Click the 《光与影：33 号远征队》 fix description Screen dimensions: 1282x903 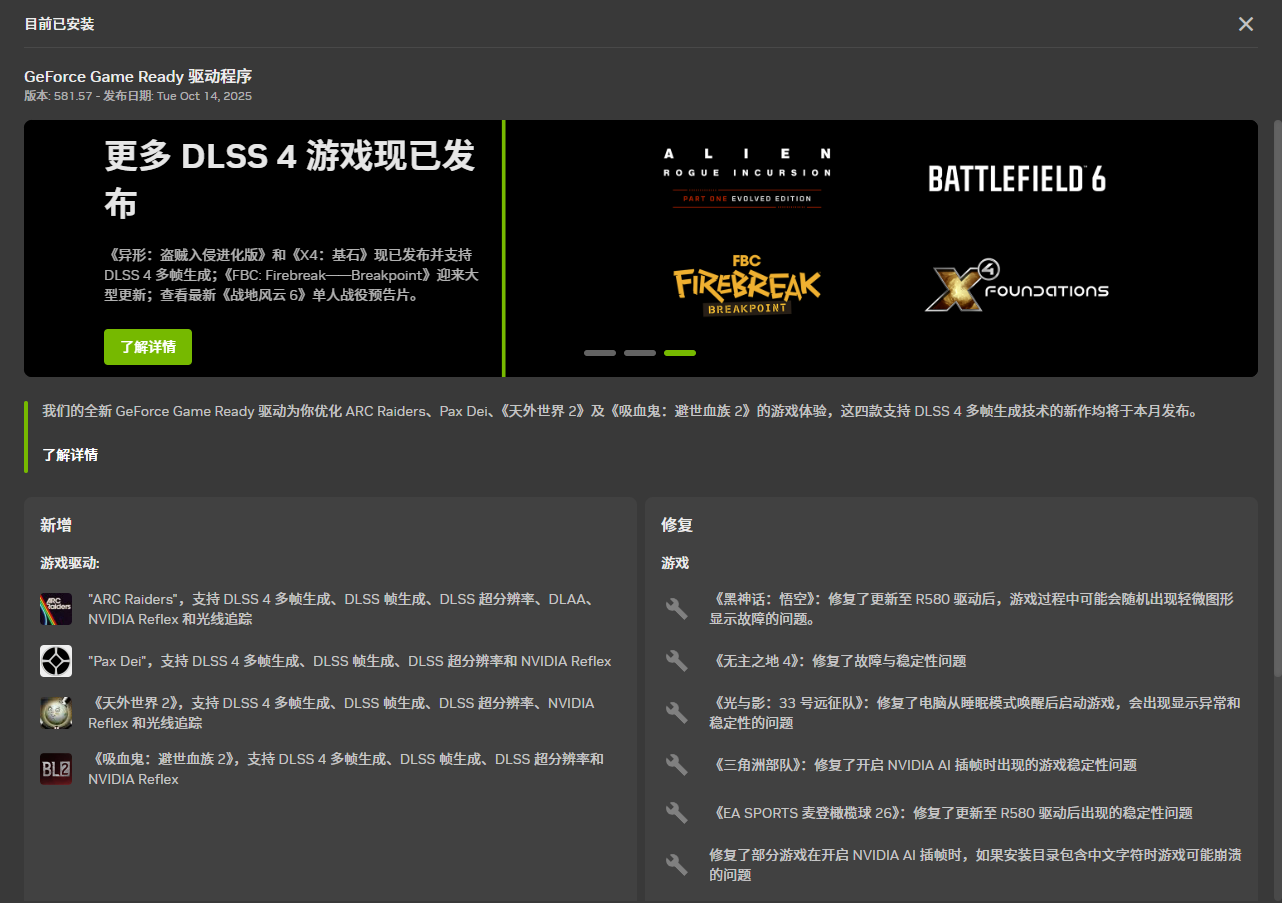pyautogui.click(x=975, y=713)
